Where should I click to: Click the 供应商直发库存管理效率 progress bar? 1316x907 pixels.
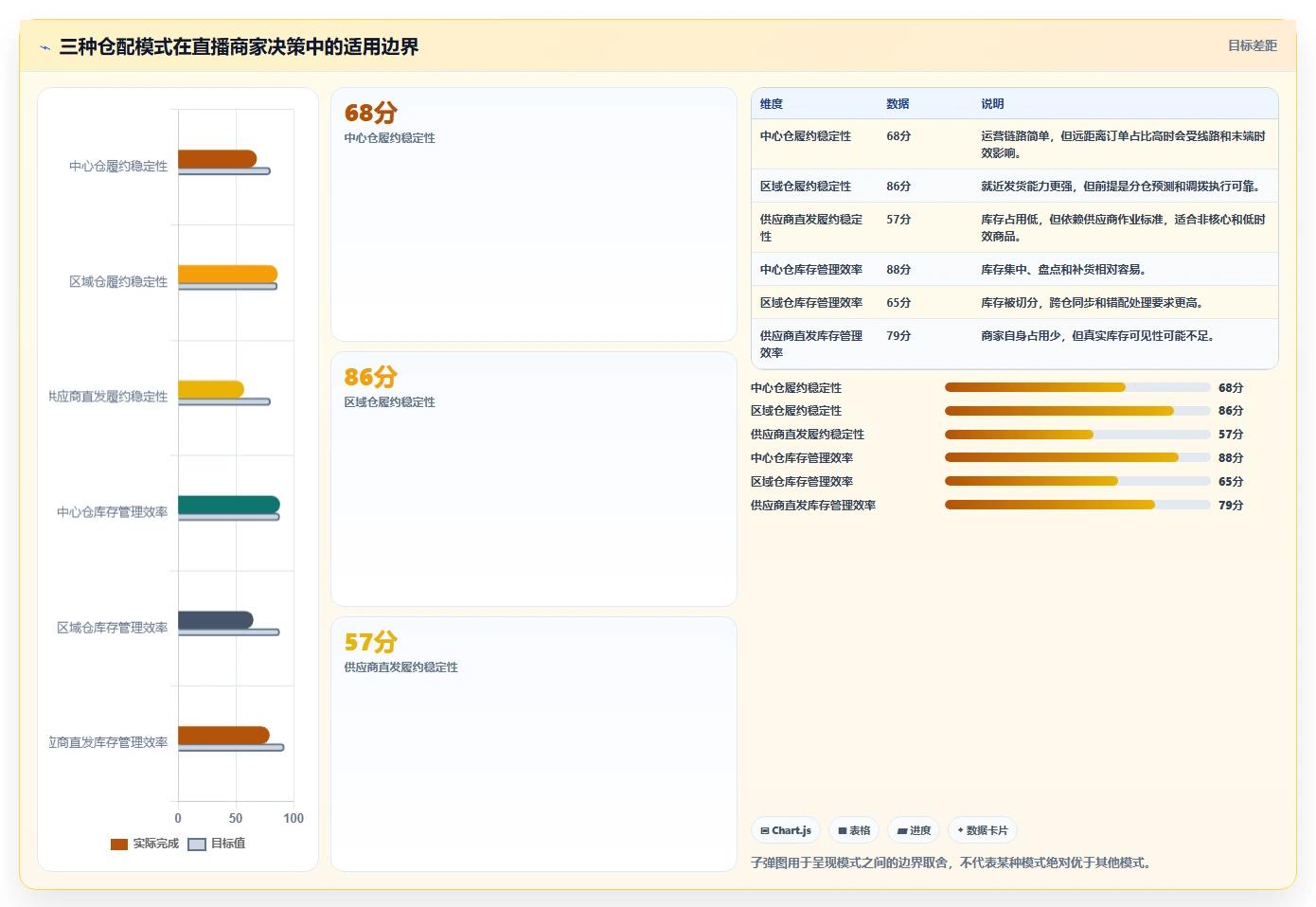(1077, 505)
